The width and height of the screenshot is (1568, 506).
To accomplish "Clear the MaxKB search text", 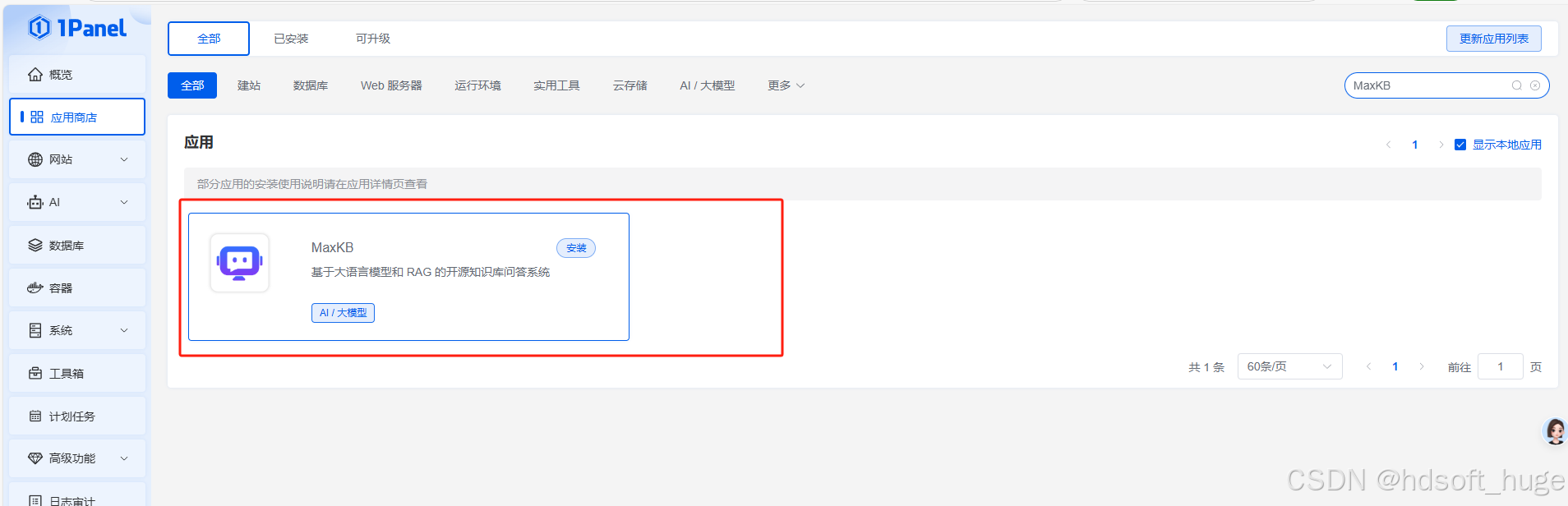I will click(x=1535, y=85).
